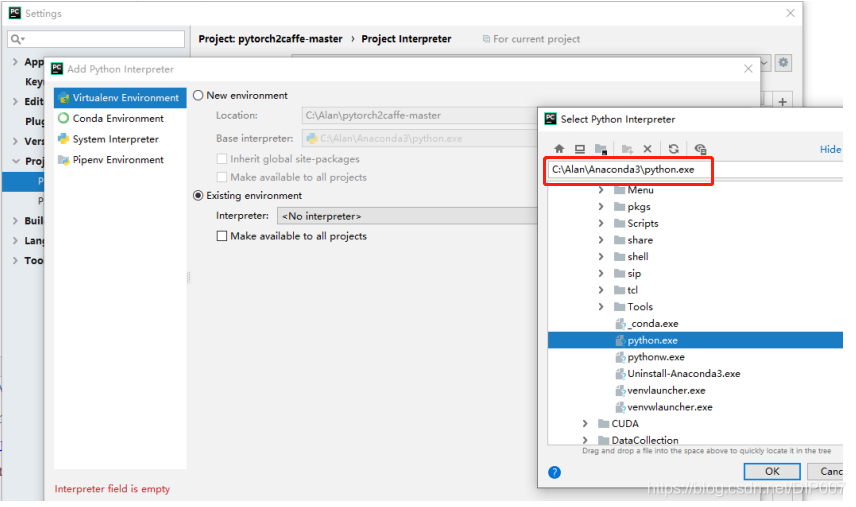Click the delete X icon in chooser toolbar
Viewport: 856px width, 507px height.
point(647,149)
